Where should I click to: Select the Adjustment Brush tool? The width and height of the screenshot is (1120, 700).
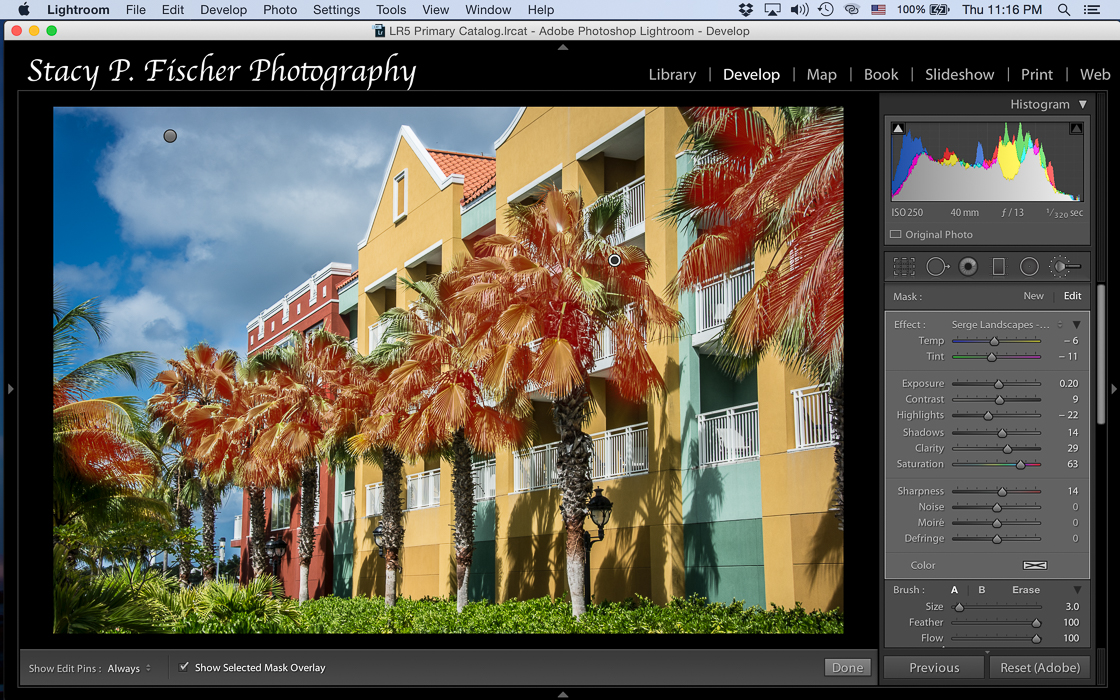(x=1064, y=267)
